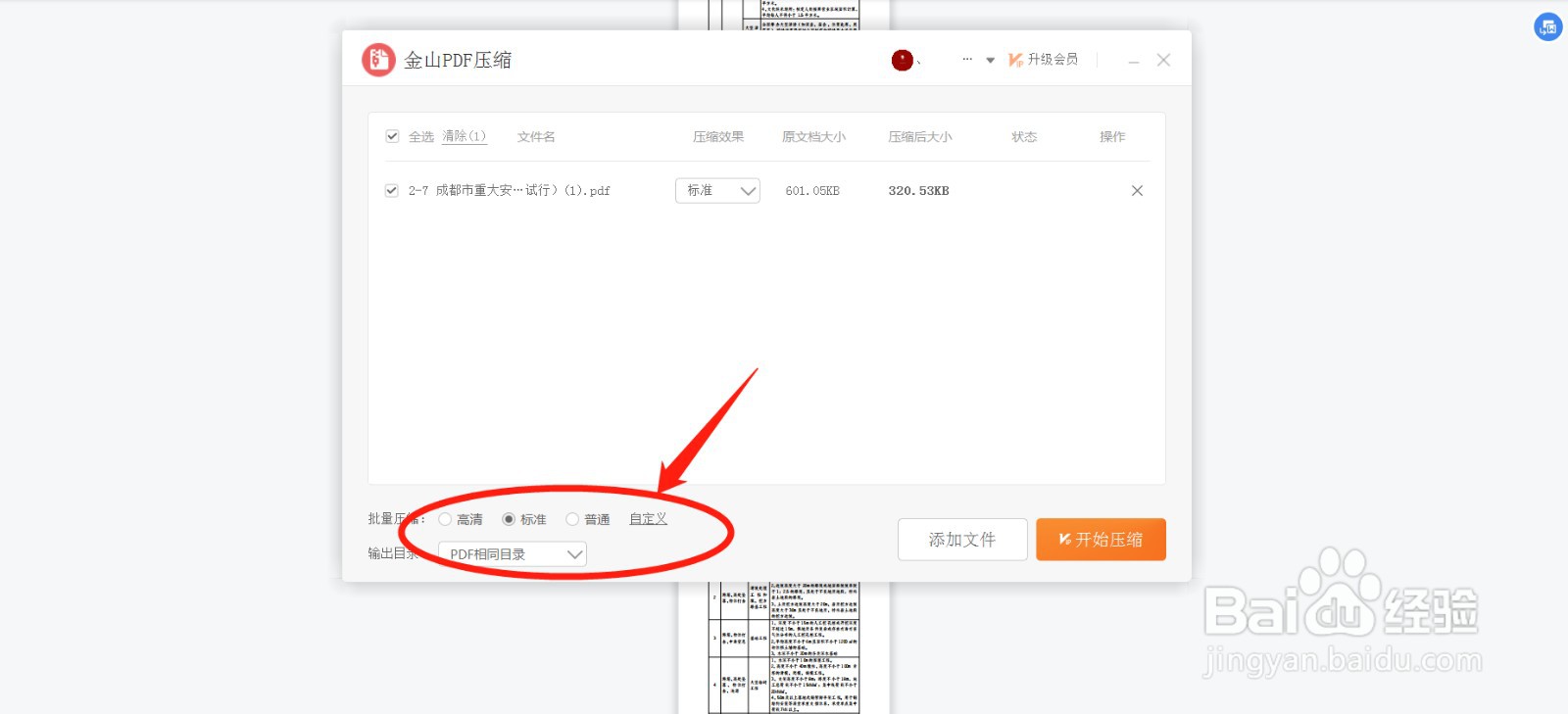
Task: Click the 升级会员 upgrade membership link
Action: coord(1053,60)
